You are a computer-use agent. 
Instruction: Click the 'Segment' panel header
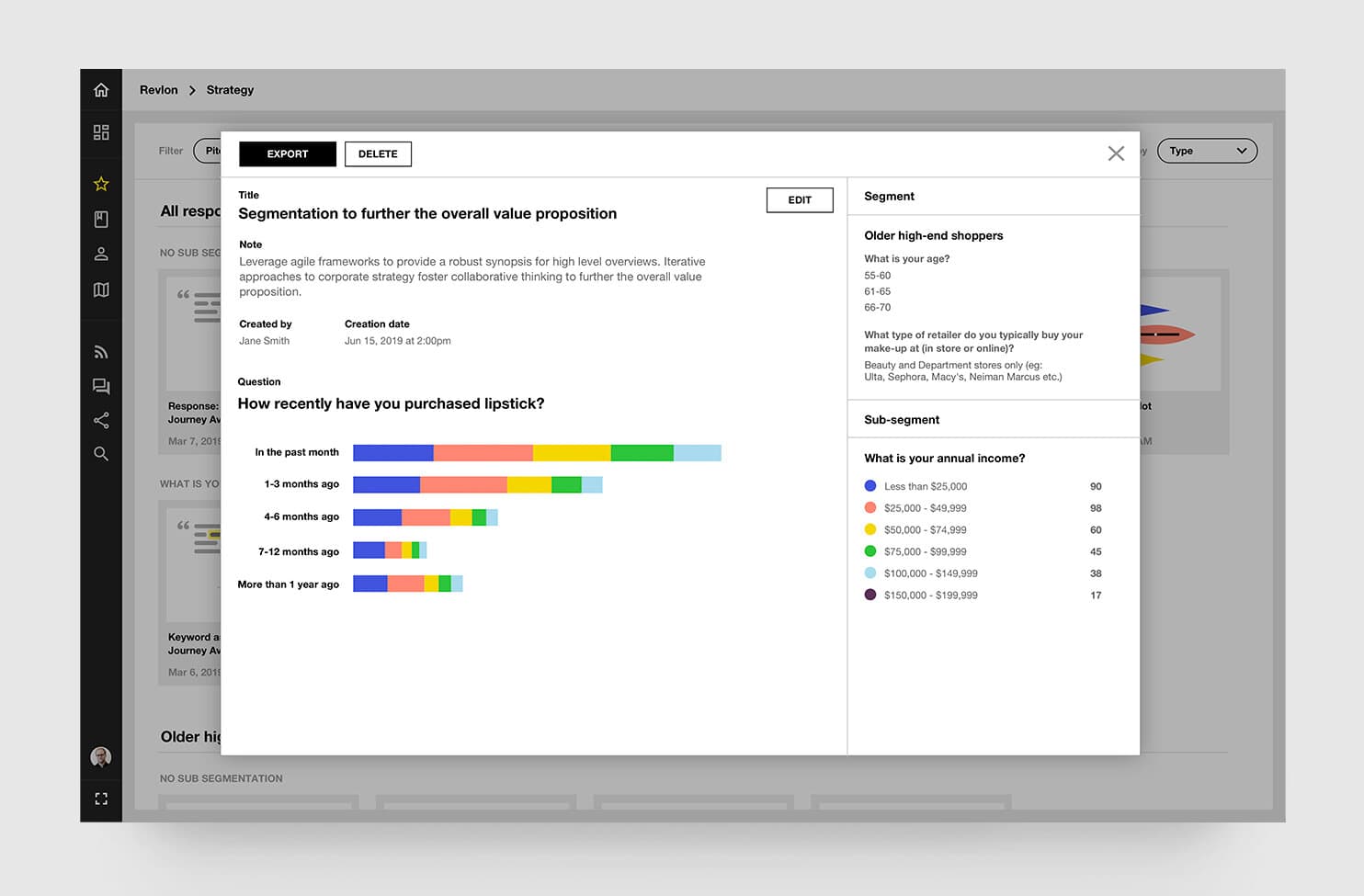[x=890, y=196]
